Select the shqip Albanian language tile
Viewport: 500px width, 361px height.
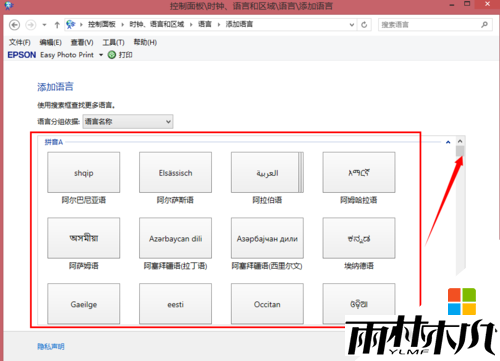pyautogui.click(x=84, y=173)
